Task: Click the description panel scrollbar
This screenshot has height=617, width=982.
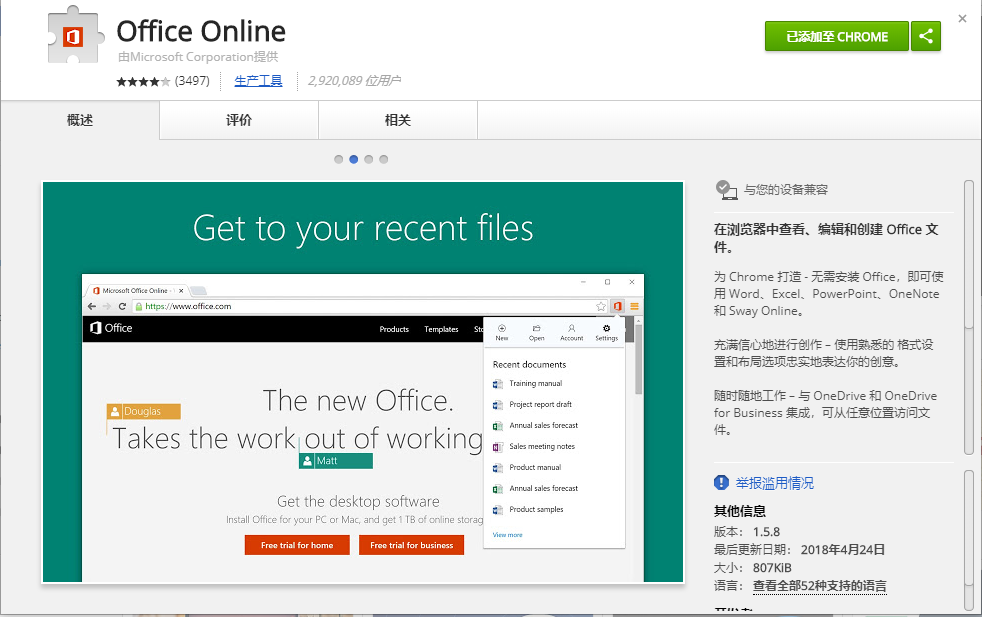Action: coord(969,318)
